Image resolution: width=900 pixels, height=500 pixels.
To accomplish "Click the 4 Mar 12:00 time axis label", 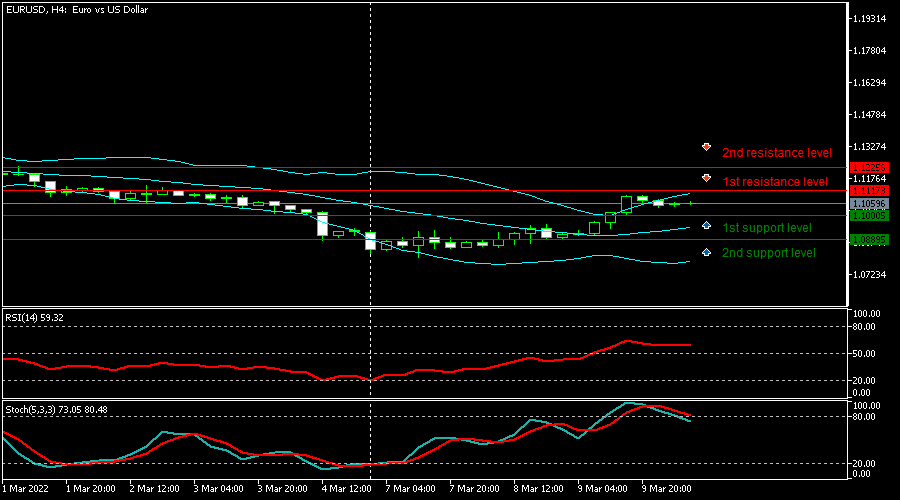I will [346, 489].
